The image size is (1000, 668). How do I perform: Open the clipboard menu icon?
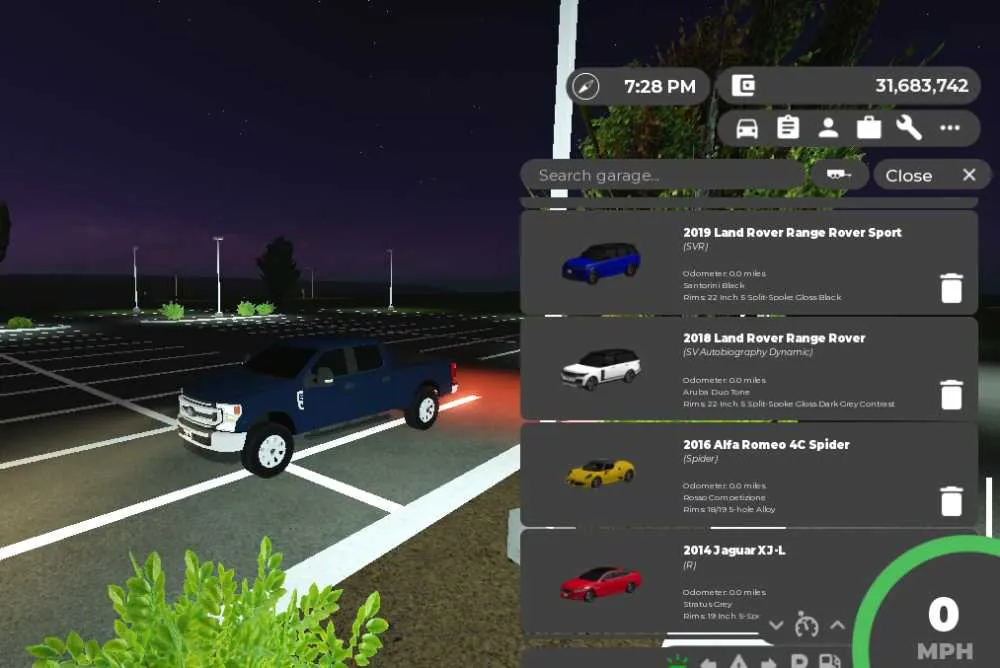[x=788, y=128]
